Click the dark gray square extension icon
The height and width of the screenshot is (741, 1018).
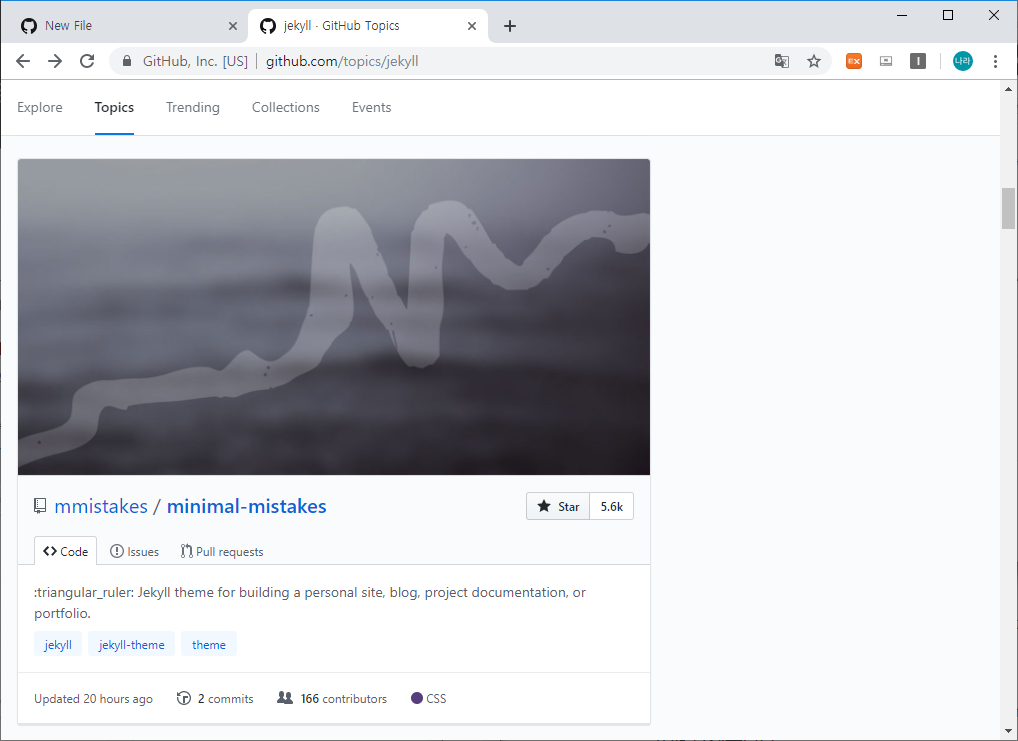click(917, 61)
